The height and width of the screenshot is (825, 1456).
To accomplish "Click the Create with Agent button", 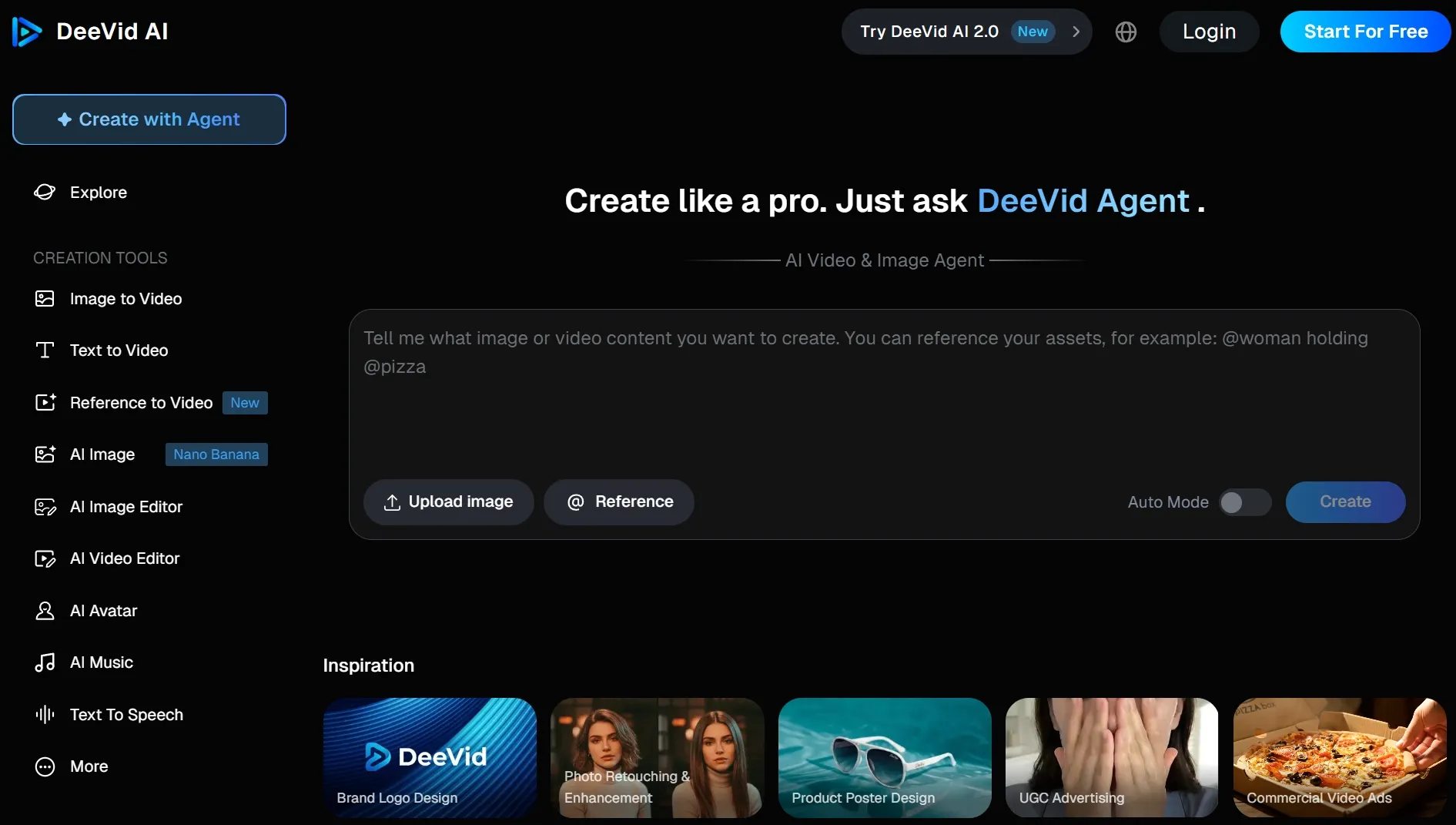I will click(149, 119).
